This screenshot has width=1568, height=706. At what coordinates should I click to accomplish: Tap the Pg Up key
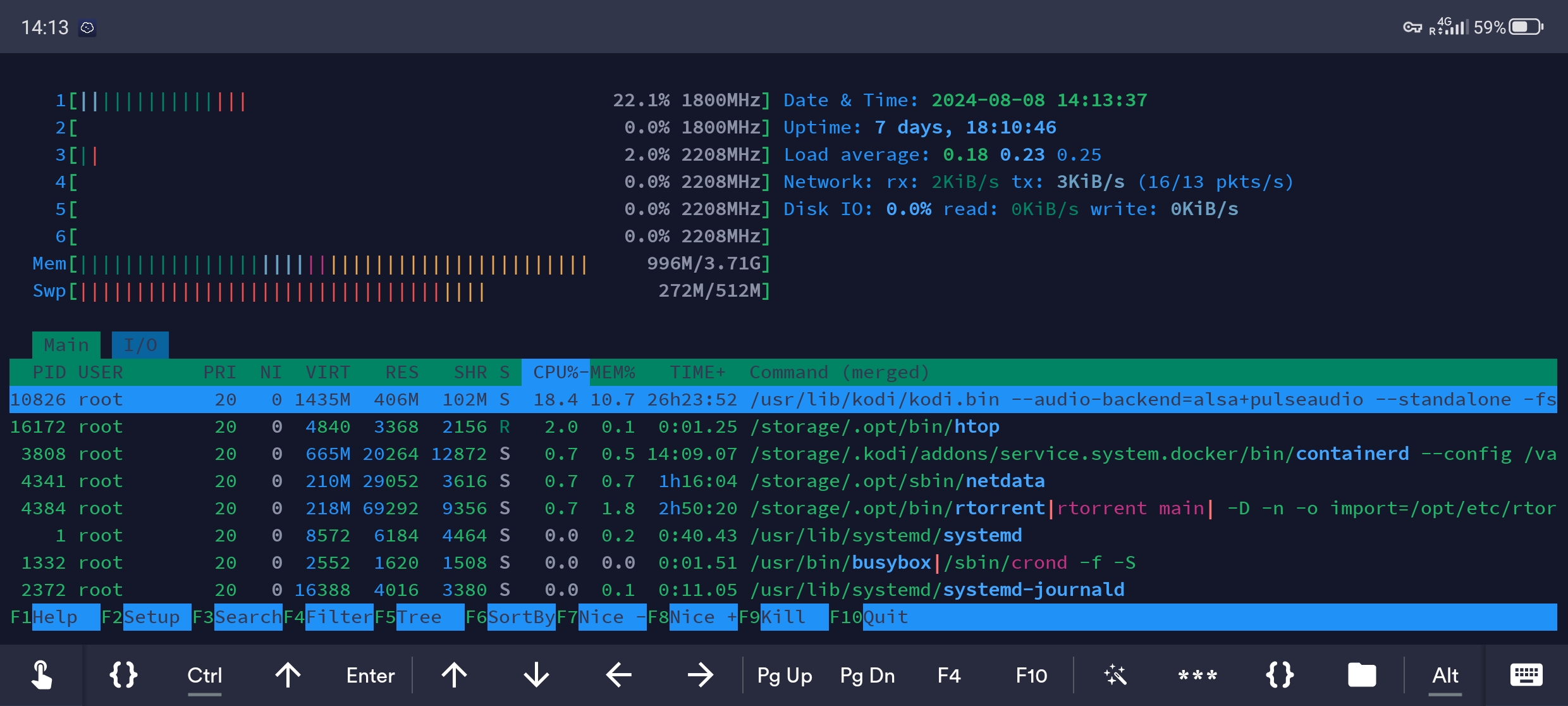[x=785, y=676]
